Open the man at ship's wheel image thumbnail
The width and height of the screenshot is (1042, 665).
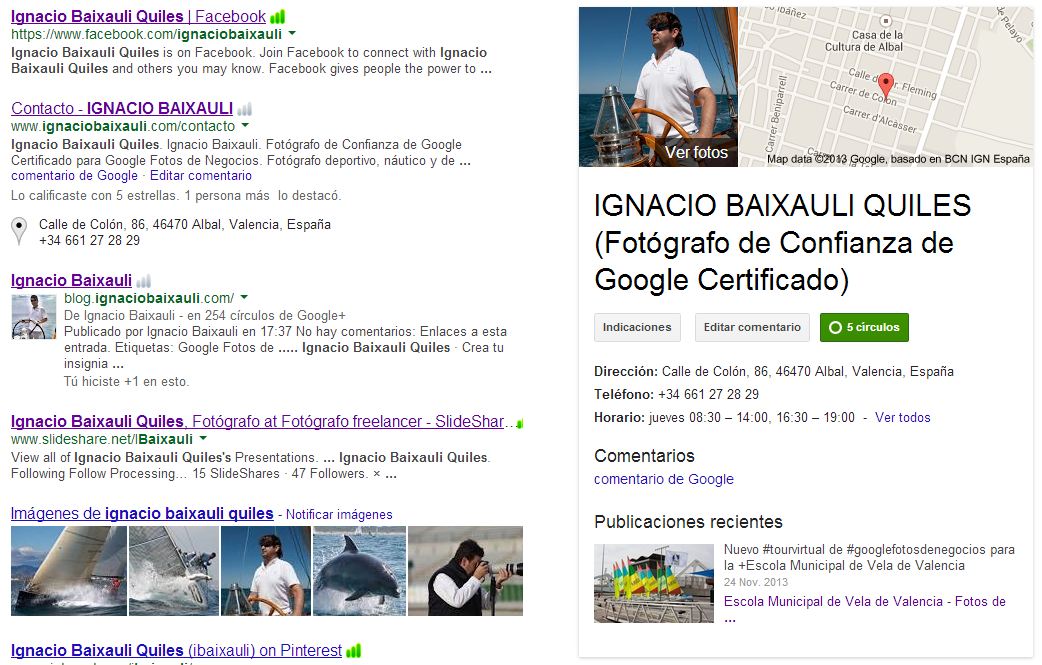point(266,571)
